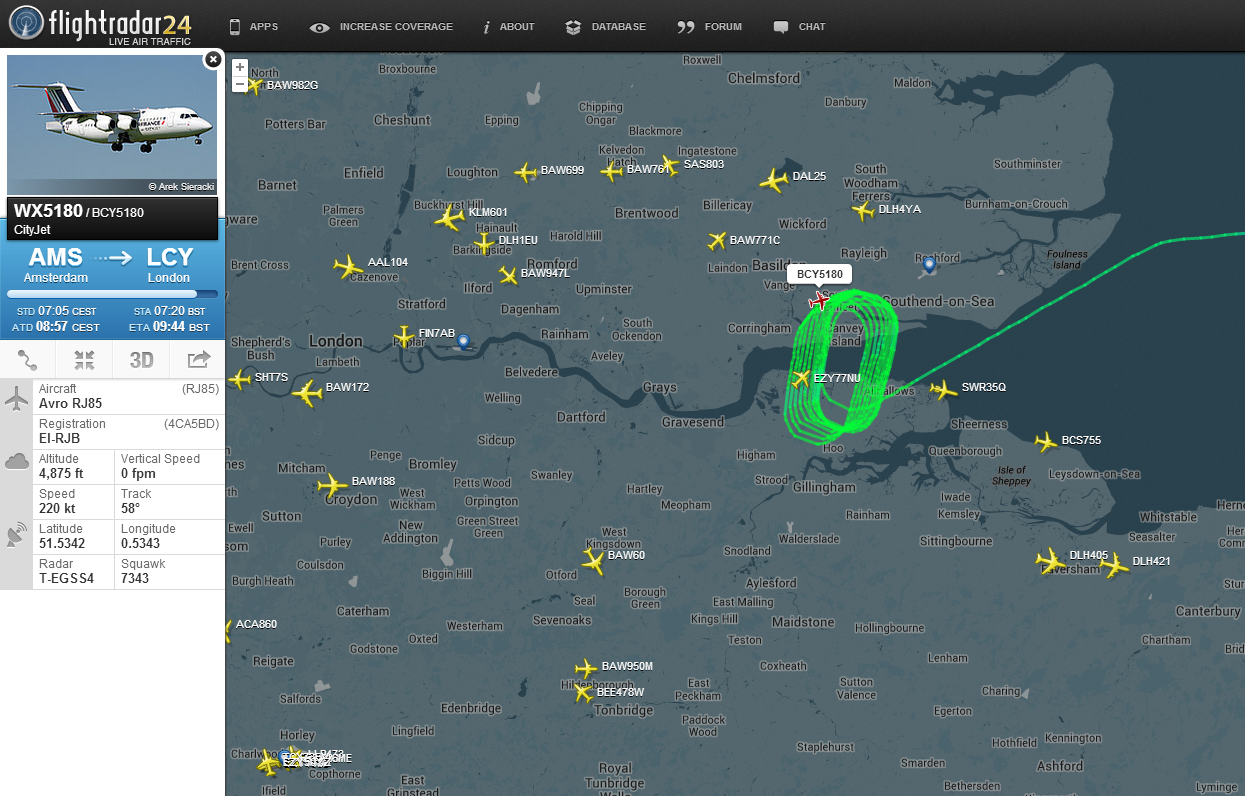Select aircraft DAL25 on the map

coord(774,181)
